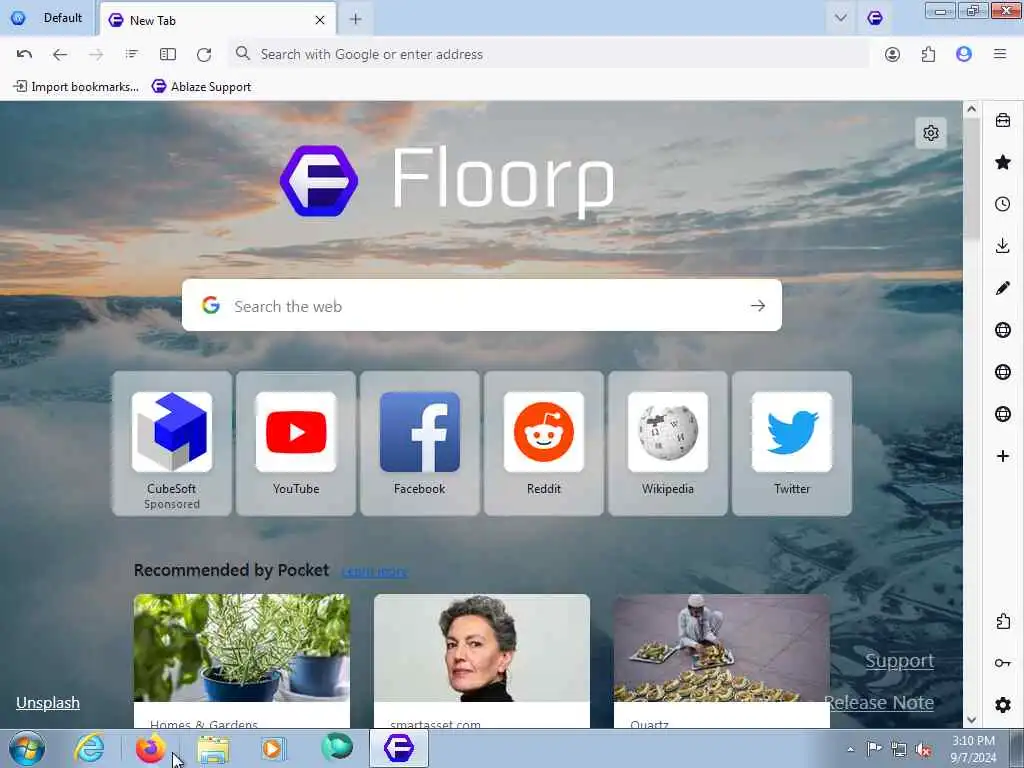Open the account icon in the toolbar
1024x768 pixels.
[x=892, y=54]
